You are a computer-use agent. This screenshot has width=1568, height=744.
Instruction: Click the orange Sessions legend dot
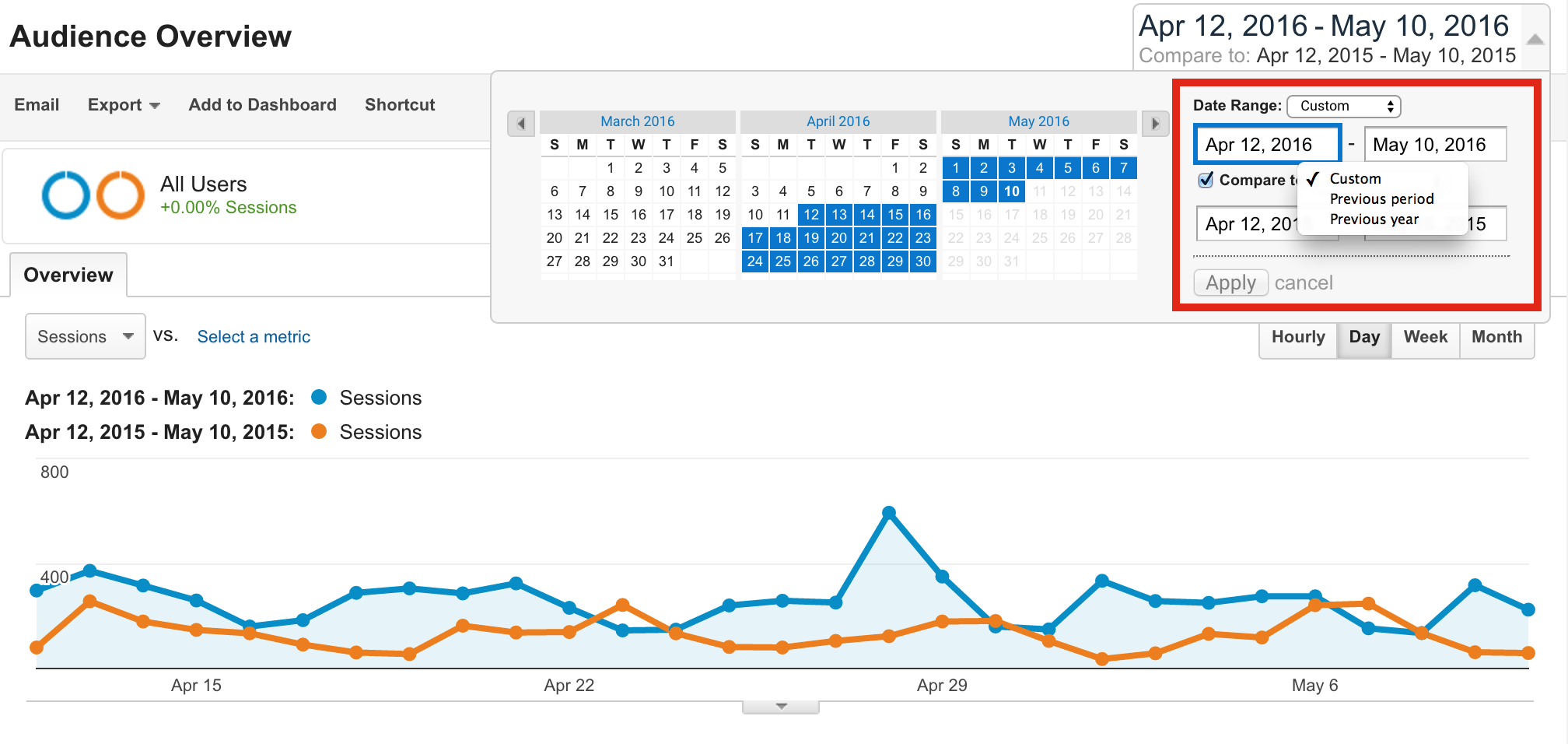pos(319,431)
